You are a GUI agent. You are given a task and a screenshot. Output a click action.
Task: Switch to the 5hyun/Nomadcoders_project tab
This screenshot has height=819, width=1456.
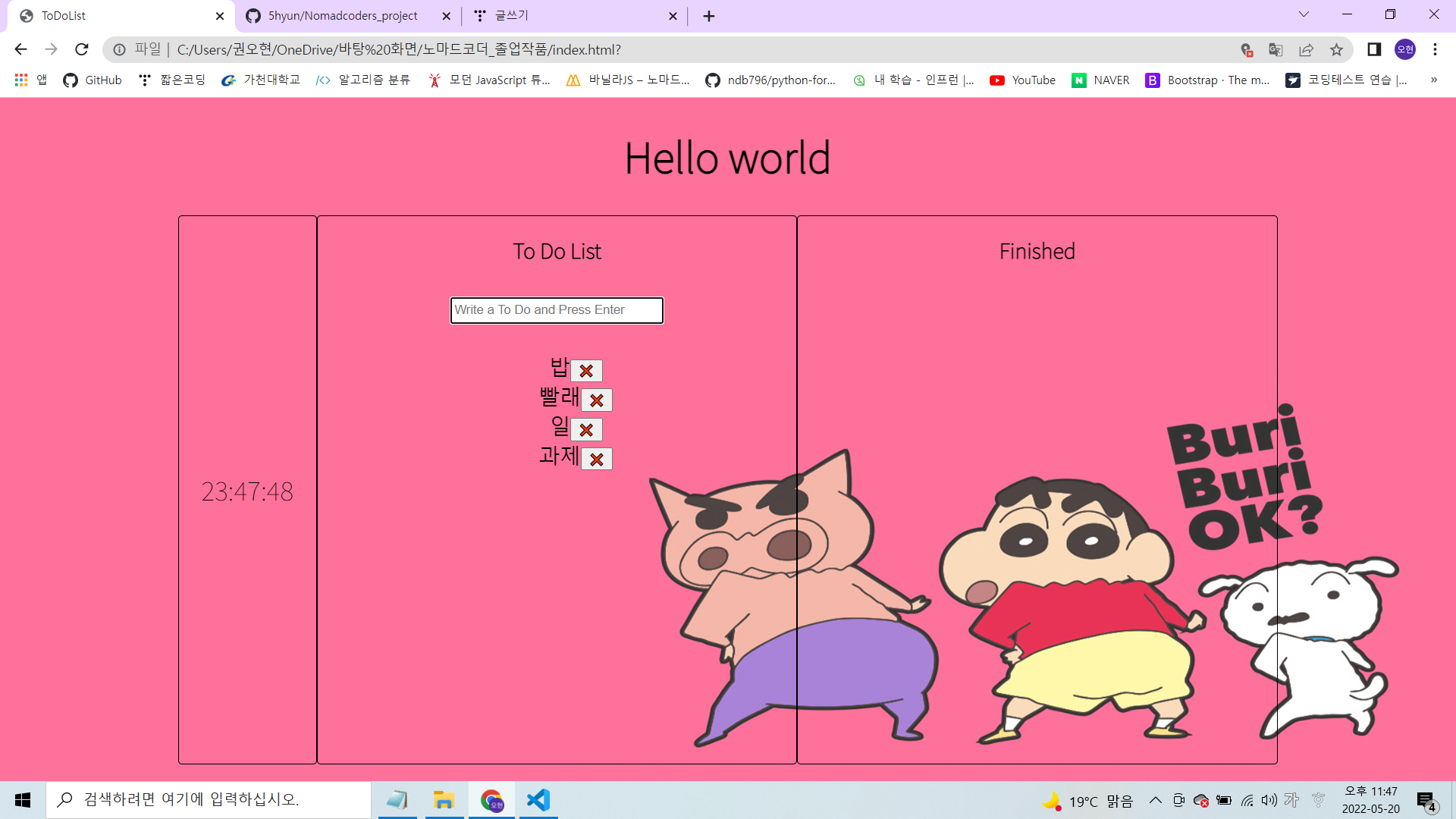tap(343, 16)
